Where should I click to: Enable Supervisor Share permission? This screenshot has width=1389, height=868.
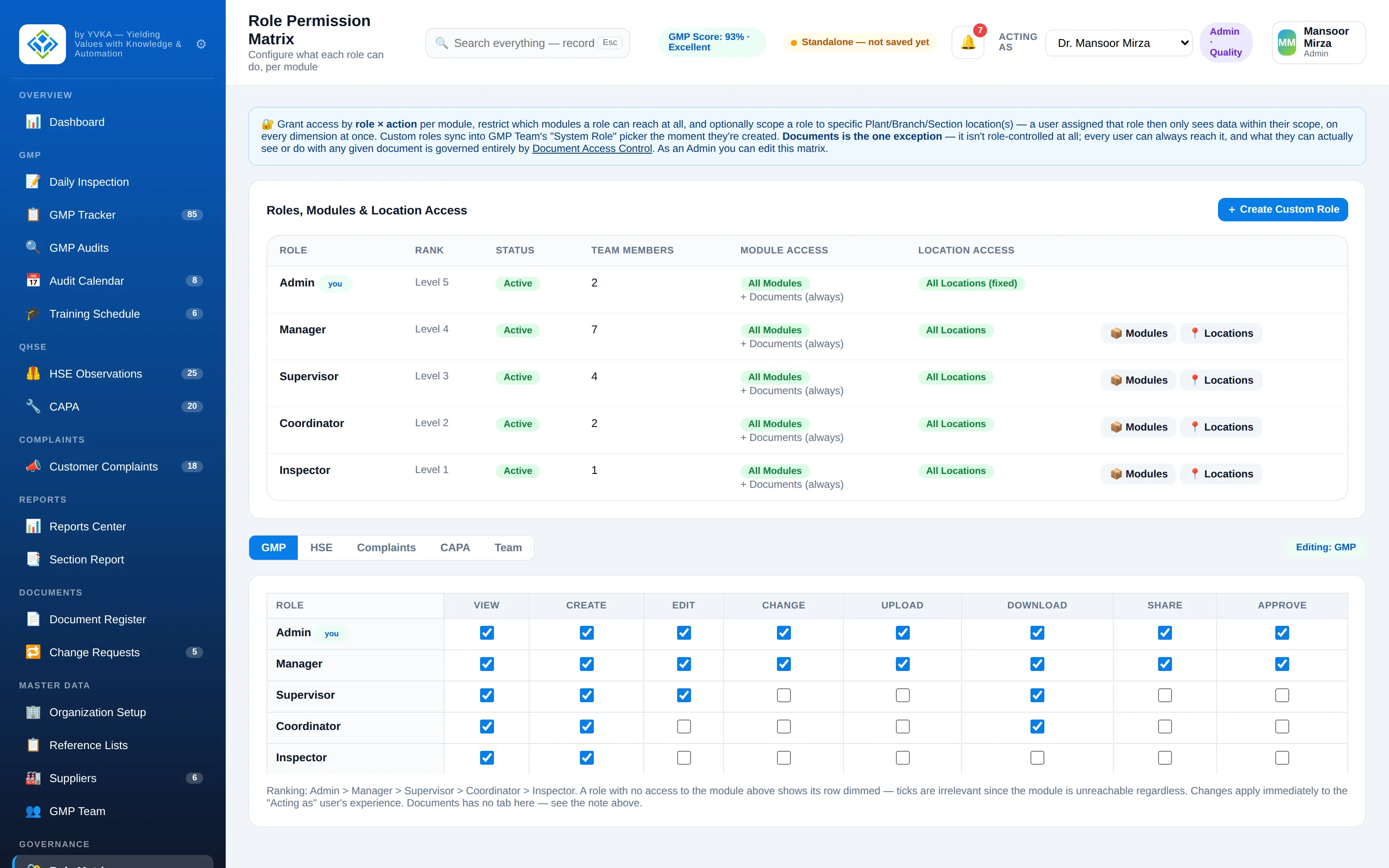click(1165, 695)
